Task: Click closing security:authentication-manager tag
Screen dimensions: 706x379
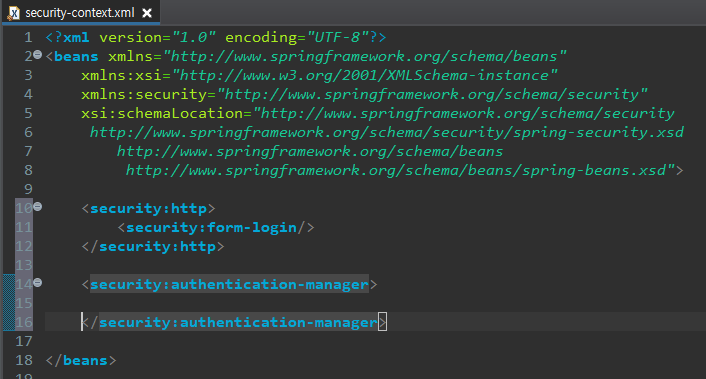Action: pyautogui.click(x=234, y=322)
